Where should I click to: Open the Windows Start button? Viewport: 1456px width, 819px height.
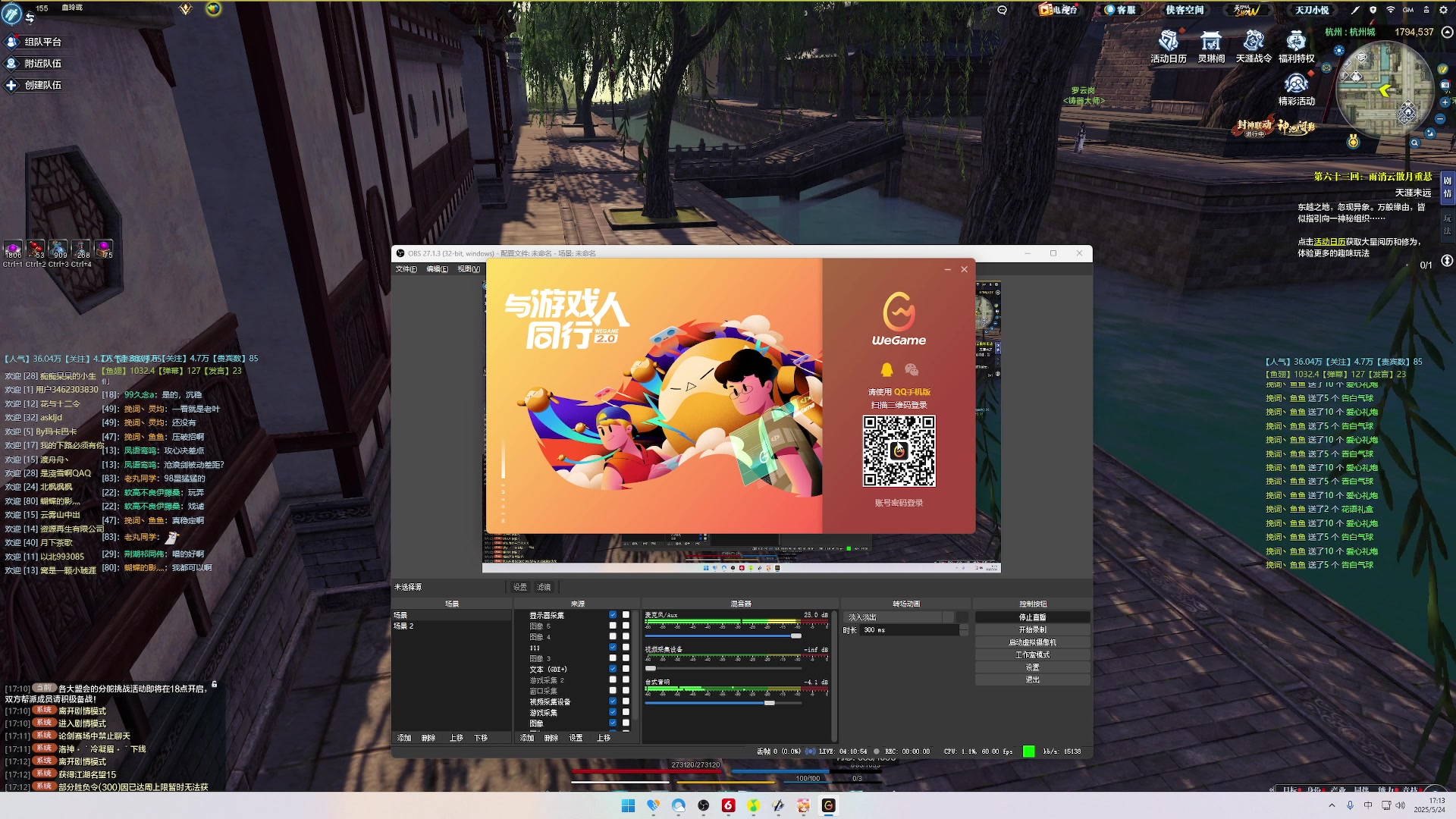628,805
